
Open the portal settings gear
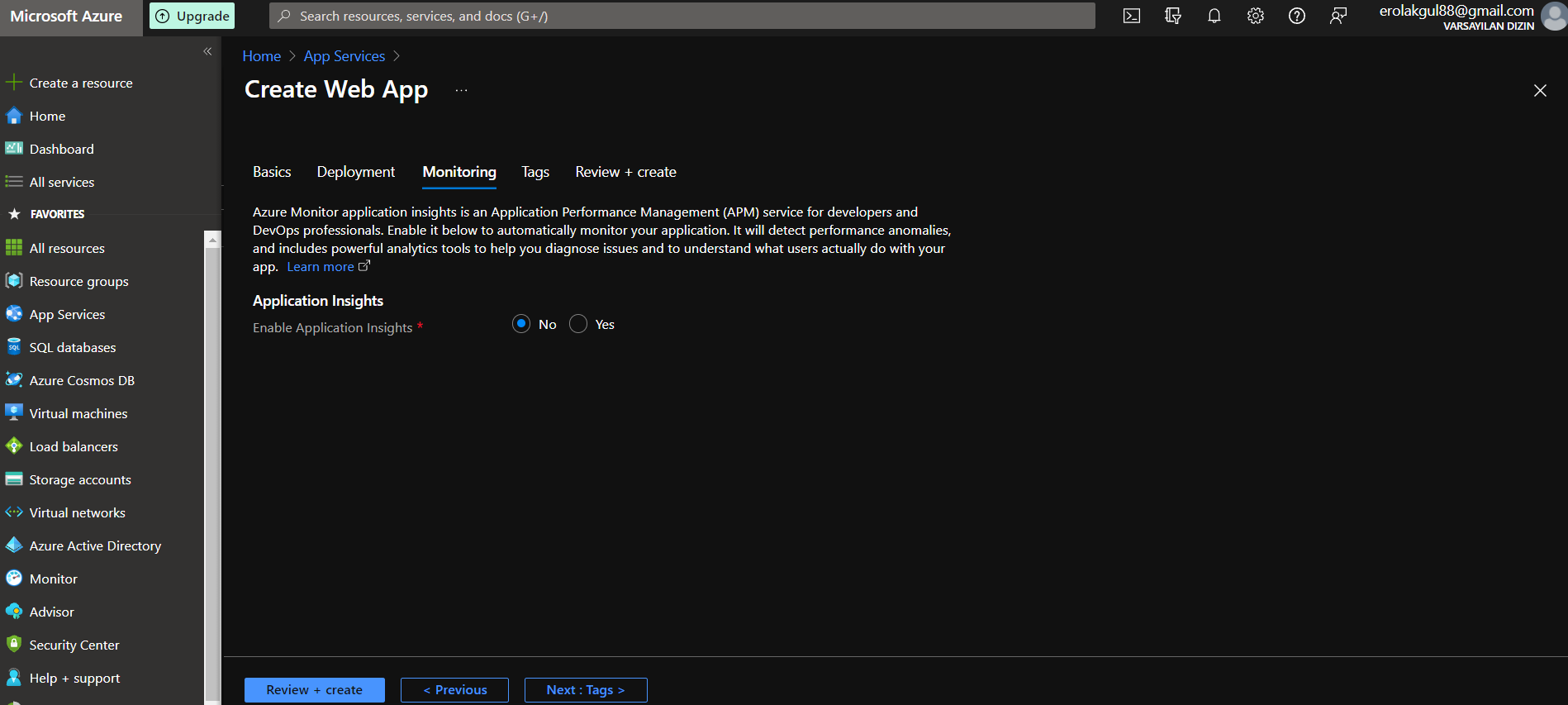[1255, 16]
